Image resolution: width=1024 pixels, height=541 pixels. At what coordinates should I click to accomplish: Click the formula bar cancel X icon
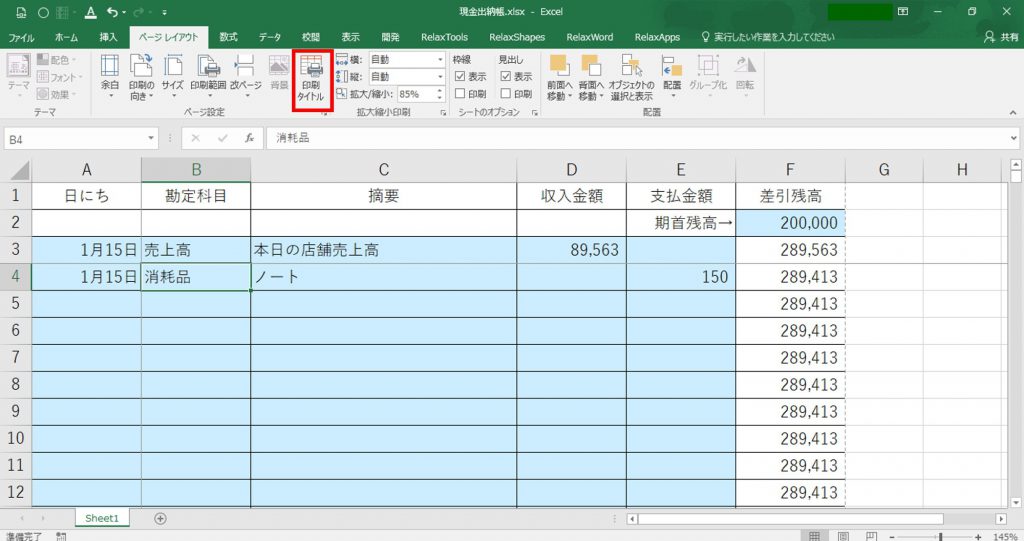click(195, 138)
